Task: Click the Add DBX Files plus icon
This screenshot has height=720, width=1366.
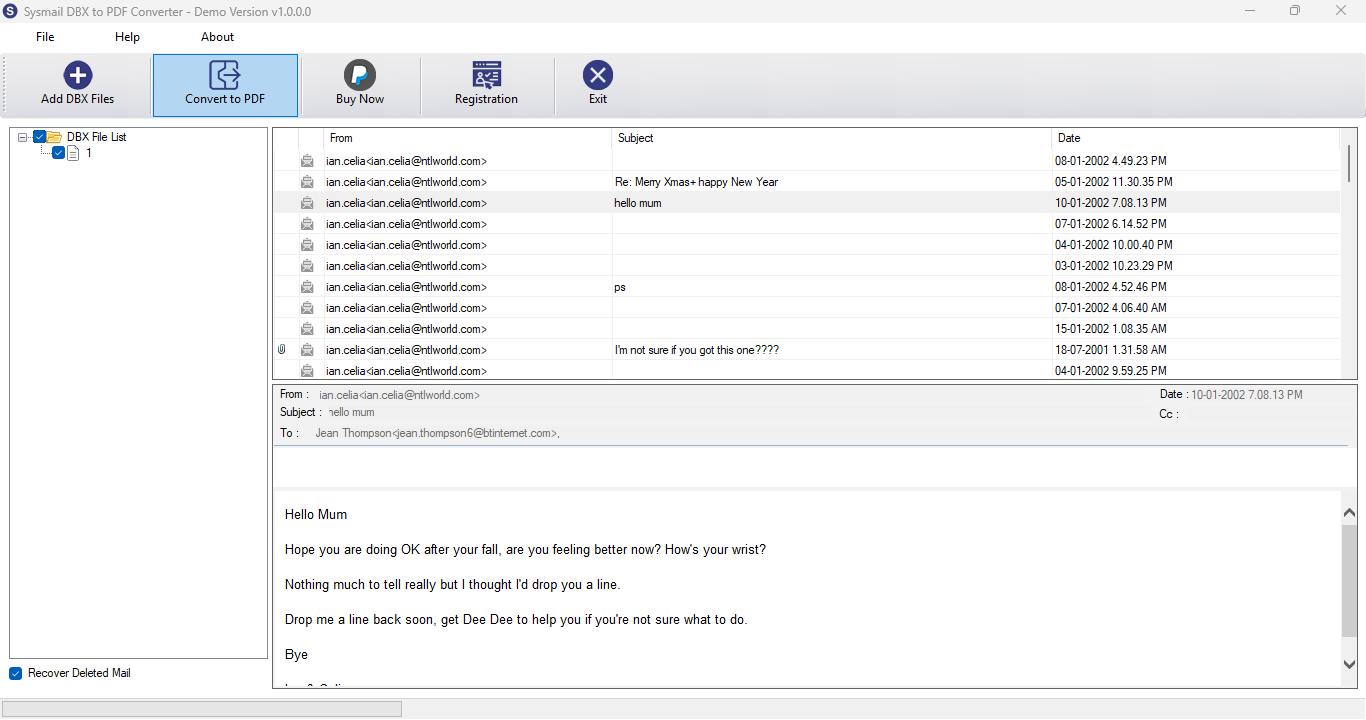Action: [x=78, y=75]
